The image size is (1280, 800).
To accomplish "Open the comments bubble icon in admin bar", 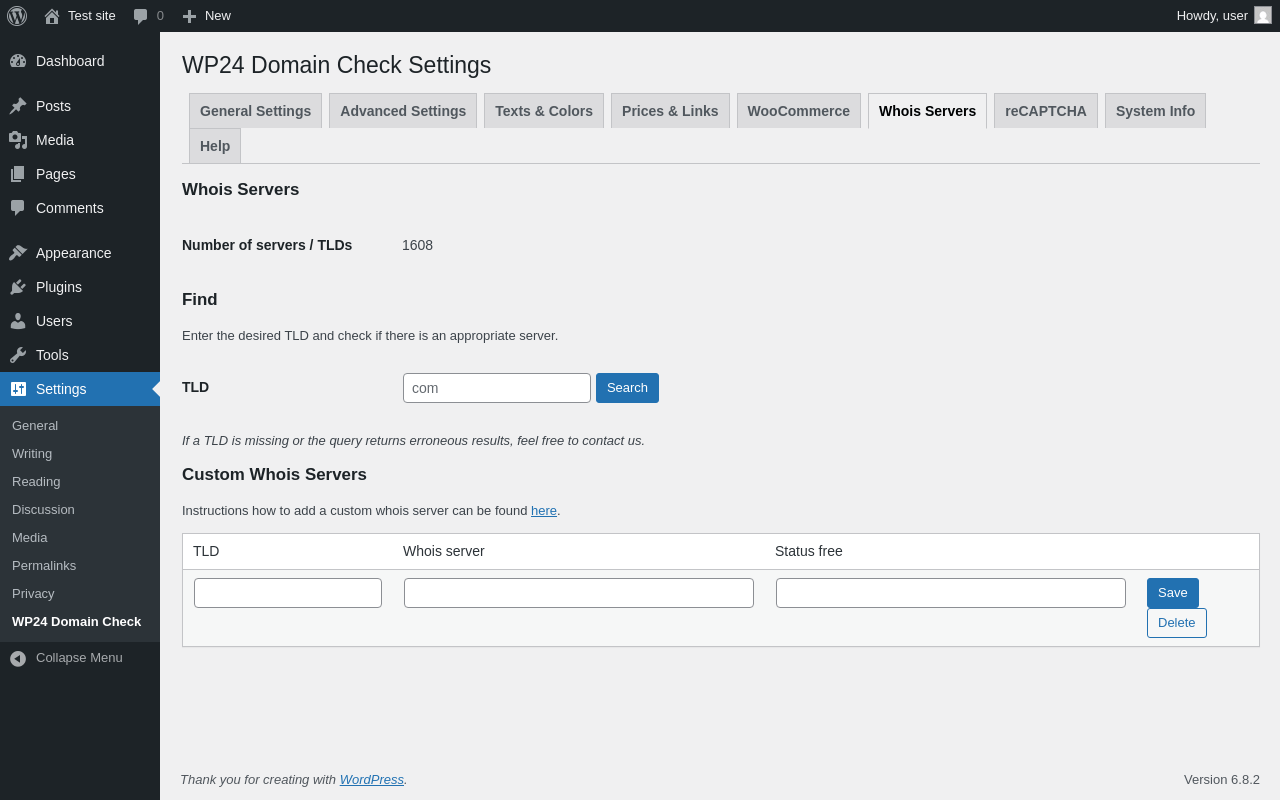I will [140, 16].
